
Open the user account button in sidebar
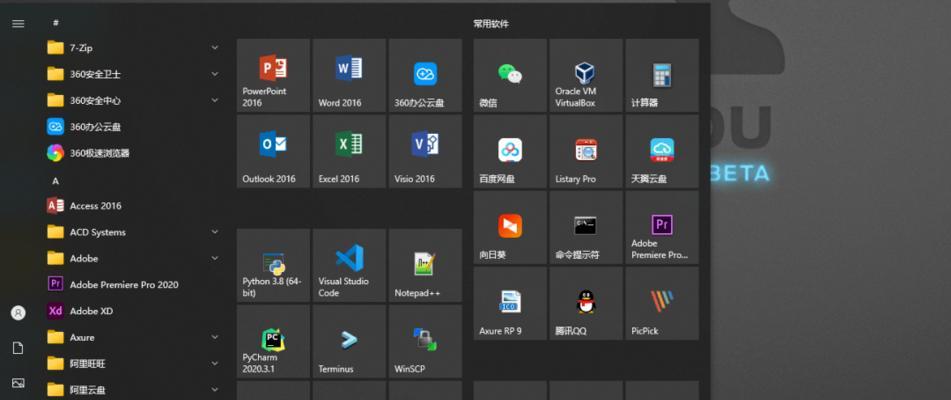[18, 313]
